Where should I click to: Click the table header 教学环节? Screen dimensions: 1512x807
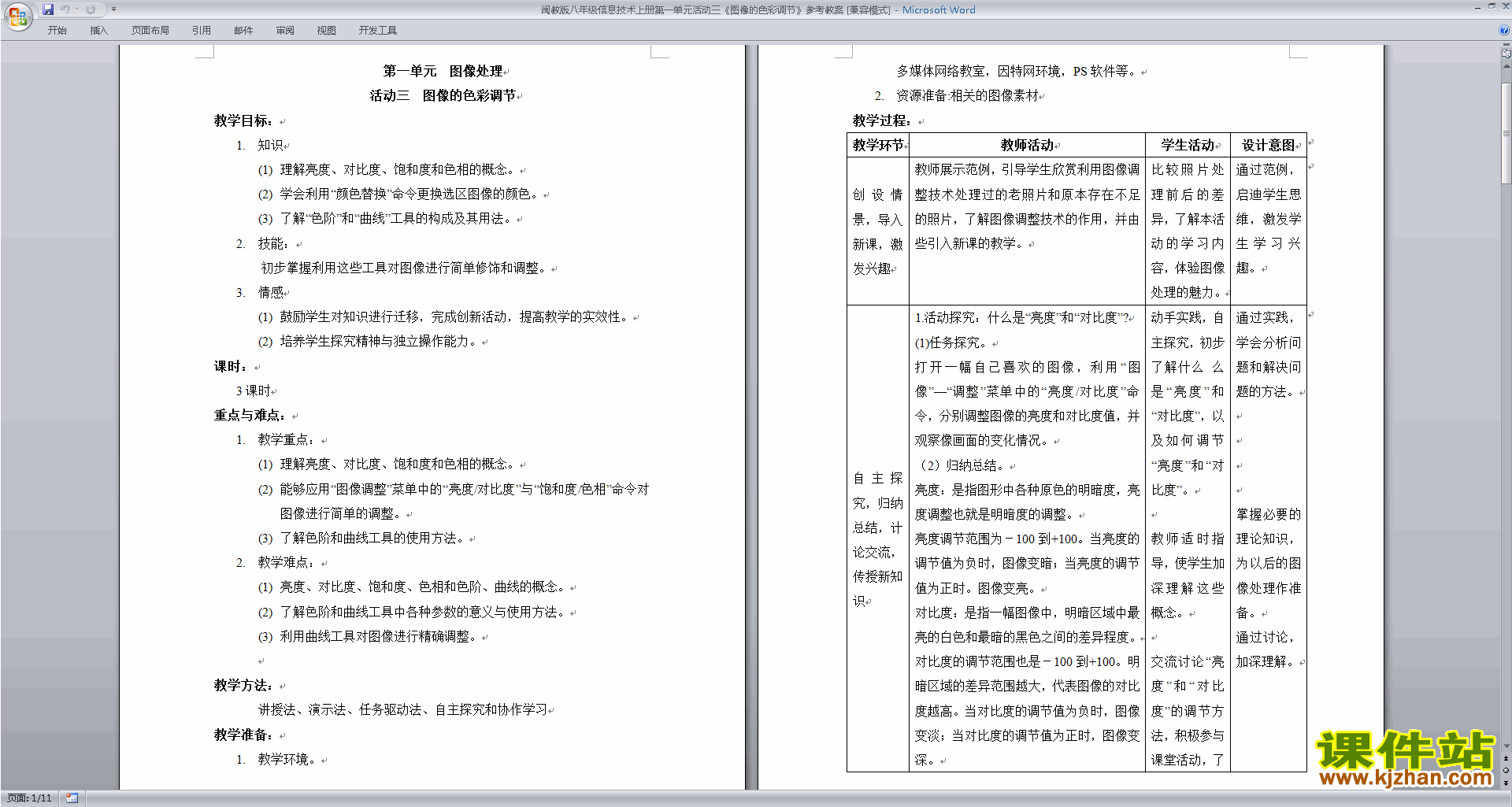(x=878, y=145)
